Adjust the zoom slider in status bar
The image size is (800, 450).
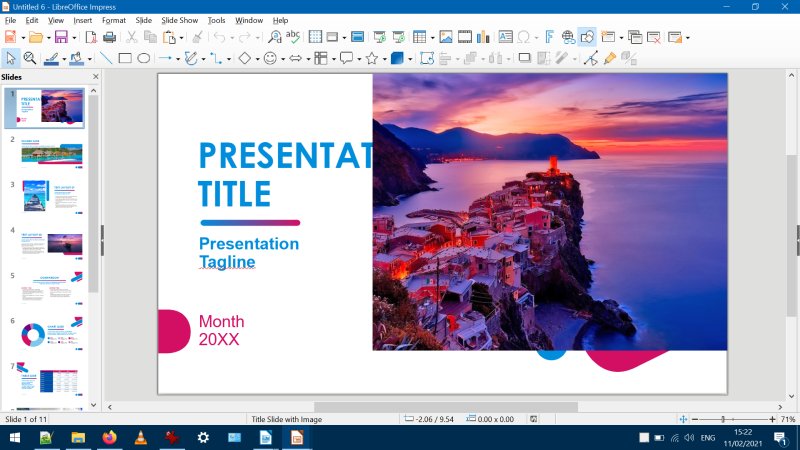[x=722, y=419]
